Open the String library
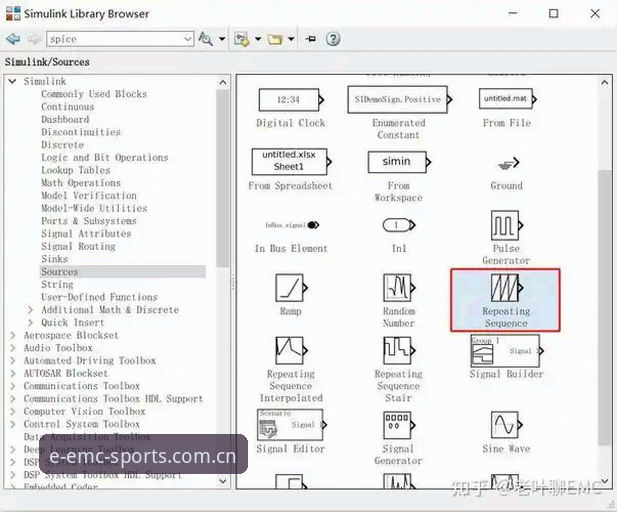The width and height of the screenshot is (617, 512). [57, 285]
